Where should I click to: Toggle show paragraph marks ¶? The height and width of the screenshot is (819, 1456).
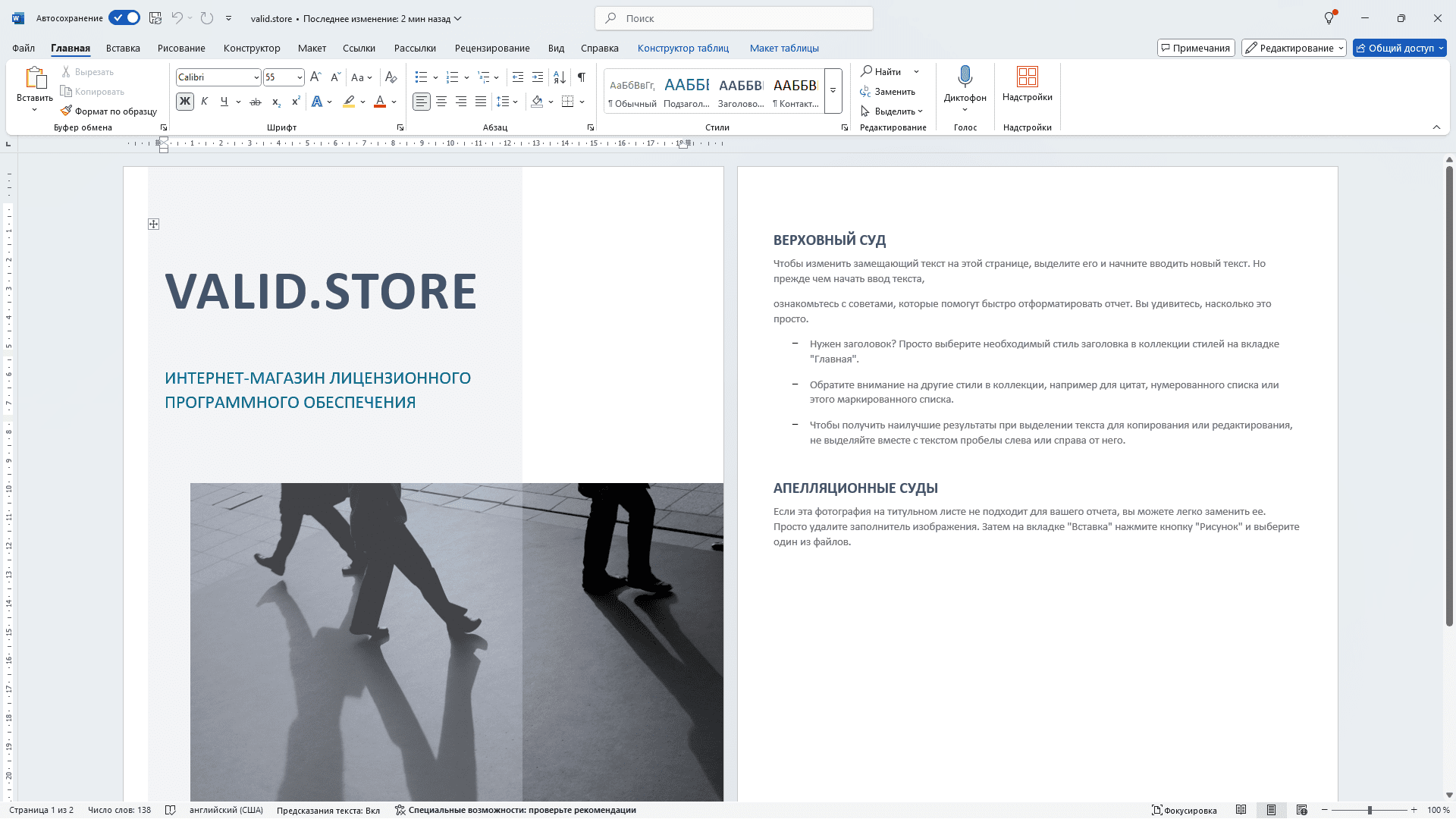(582, 77)
